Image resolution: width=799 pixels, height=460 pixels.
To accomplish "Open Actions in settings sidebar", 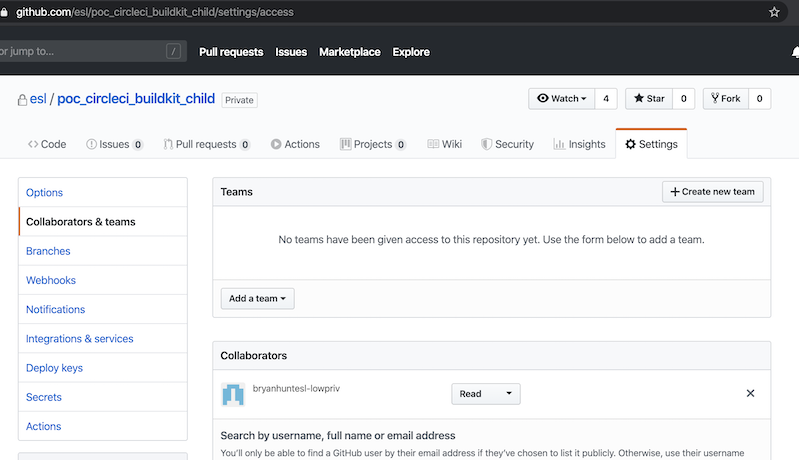I will pos(103,426).
